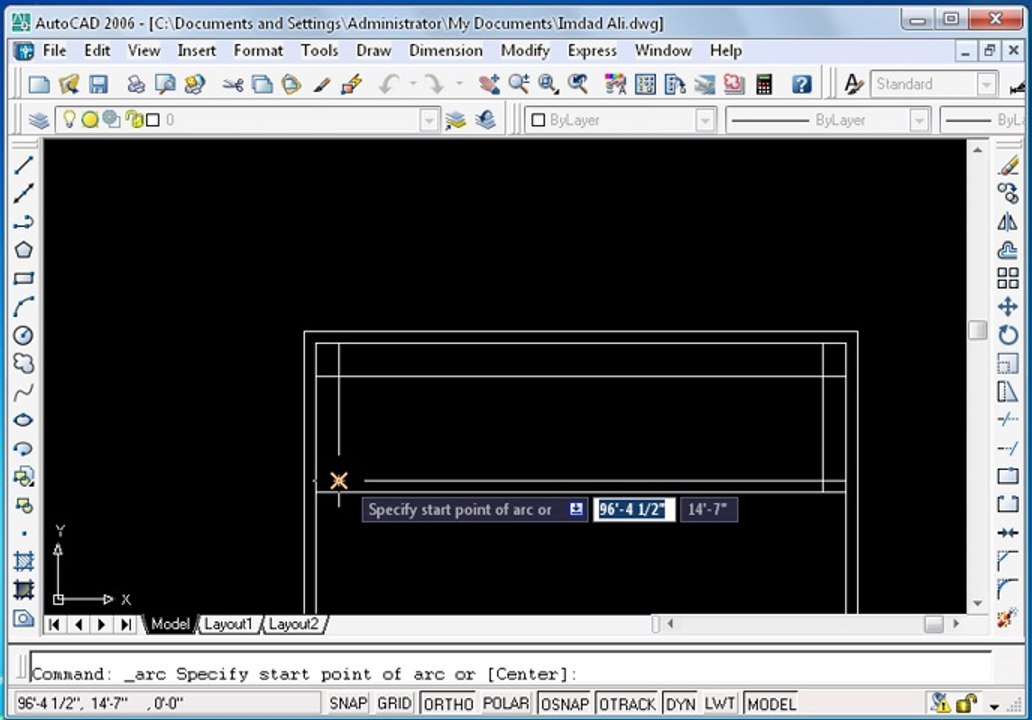Click the Help question mark icon
Screen dimensions: 1032x720
tap(801, 84)
